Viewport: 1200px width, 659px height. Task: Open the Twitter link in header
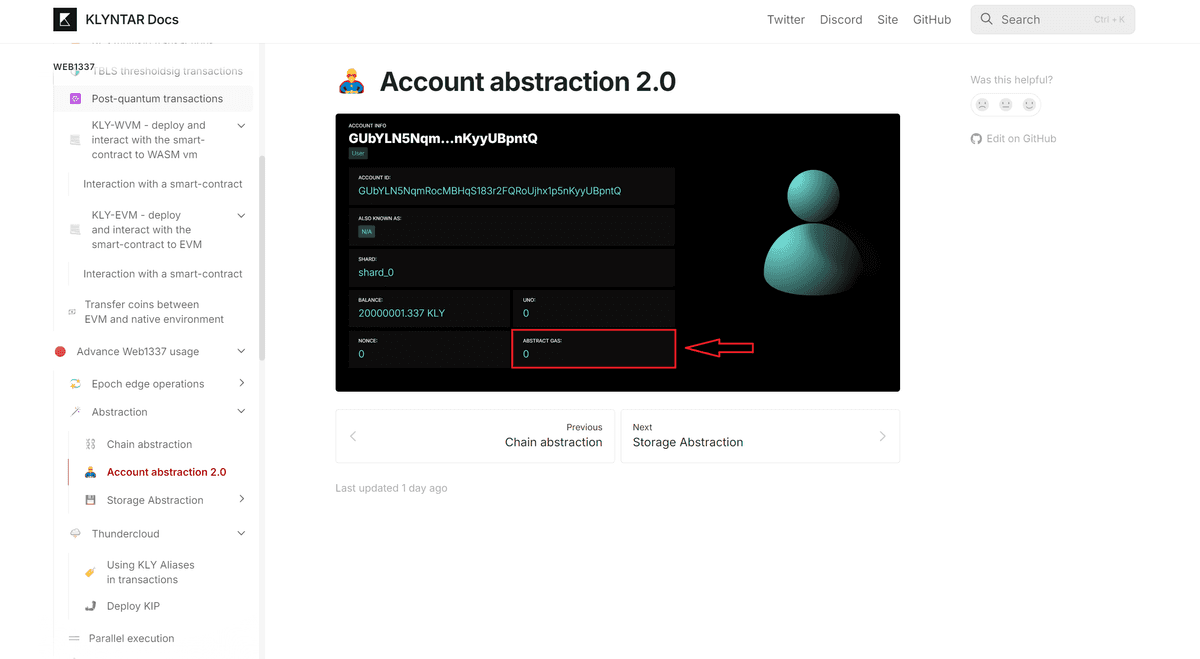[785, 20]
